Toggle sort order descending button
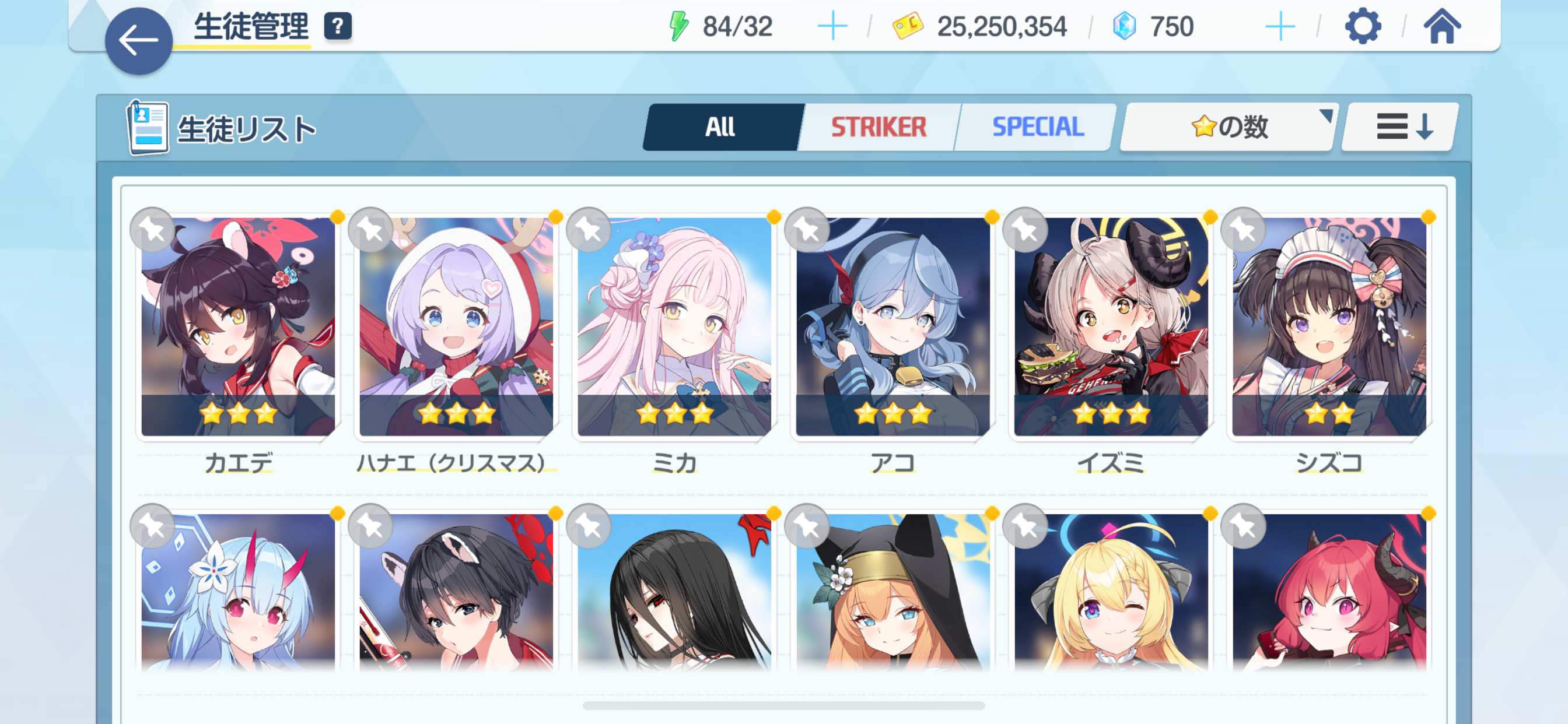The width and height of the screenshot is (1568, 724). pos(1401,126)
